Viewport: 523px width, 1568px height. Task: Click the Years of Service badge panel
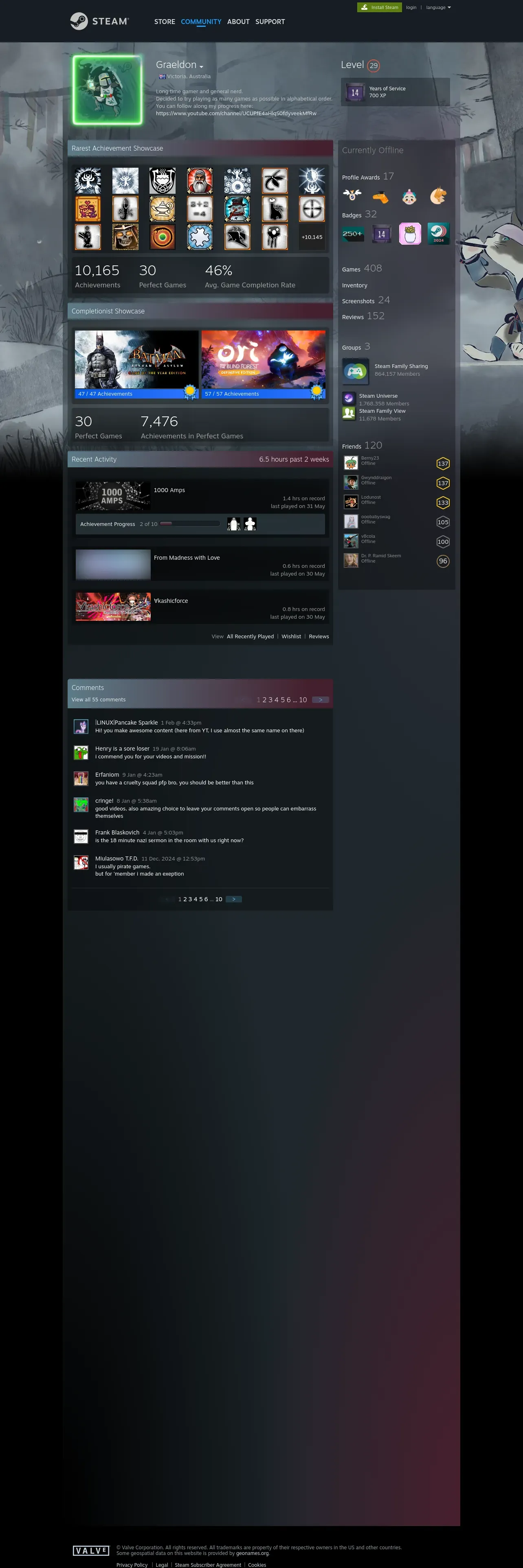click(x=395, y=92)
